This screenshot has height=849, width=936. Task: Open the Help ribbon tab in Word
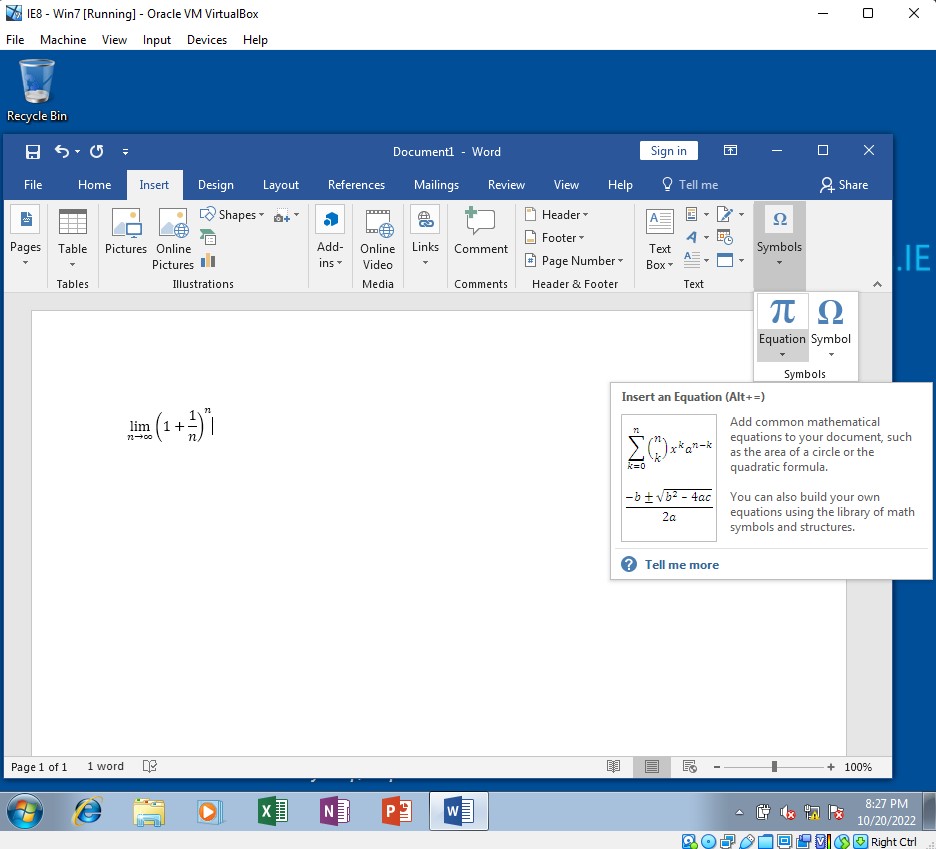[x=620, y=185]
